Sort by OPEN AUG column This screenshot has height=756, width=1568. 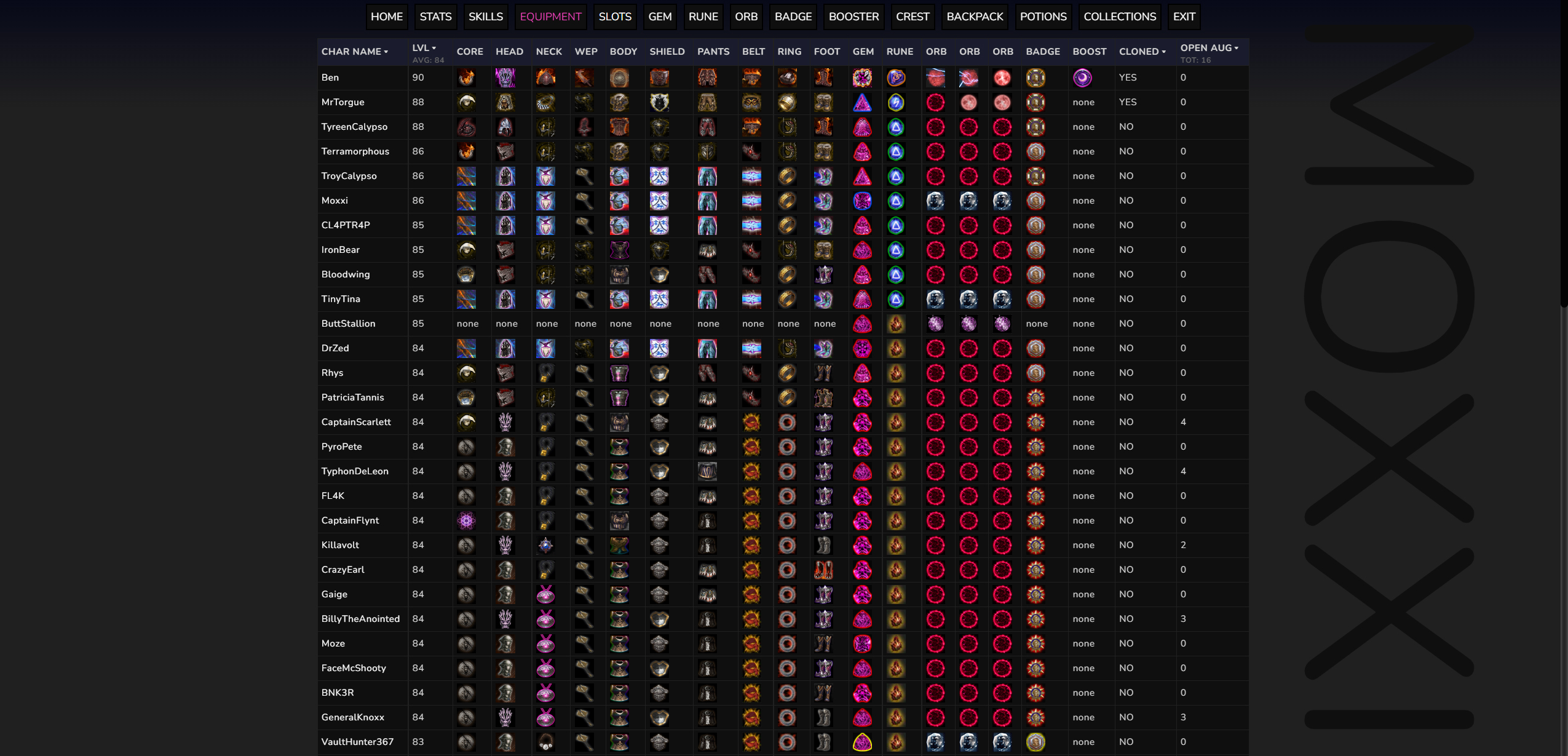pyautogui.click(x=1210, y=48)
